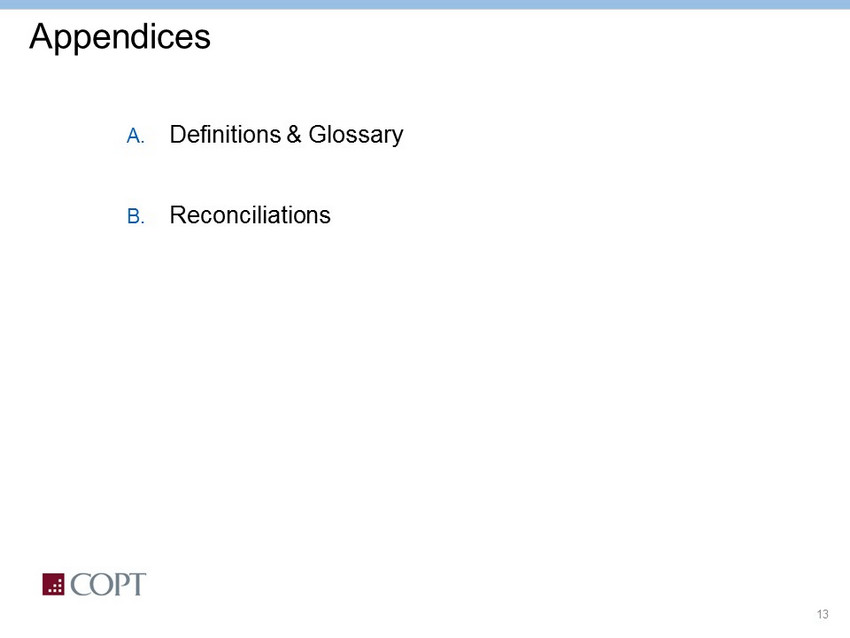The height and width of the screenshot is (638, 850).
Task: Click the slide page number 13
Action: point(823,613)
